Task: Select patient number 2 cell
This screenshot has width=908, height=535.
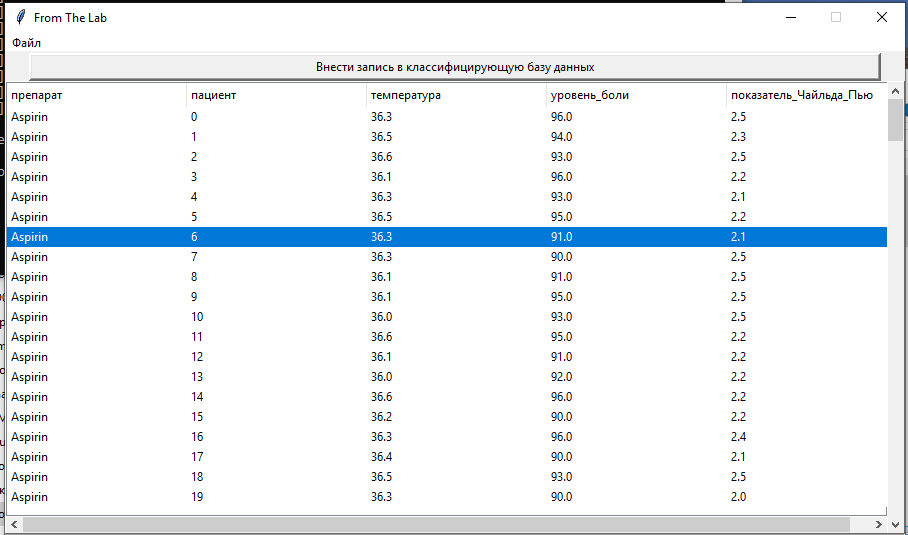Action: pyautogui.click(x=194, y=157)
